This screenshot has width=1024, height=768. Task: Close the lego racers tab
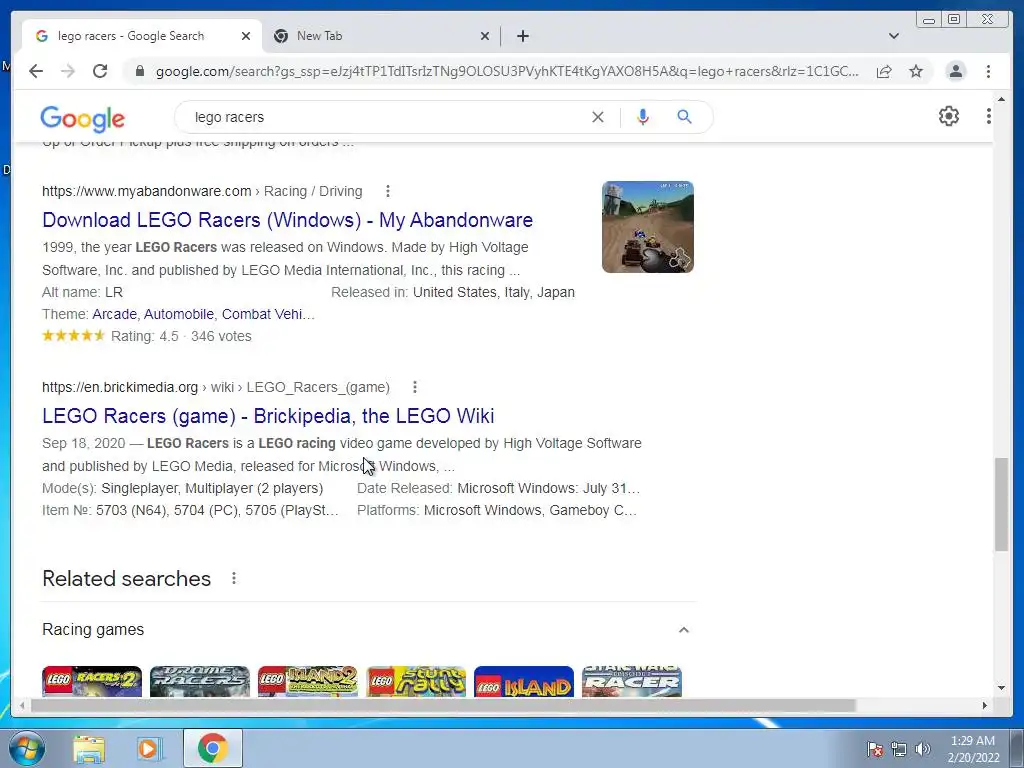[x=246, y=36]
